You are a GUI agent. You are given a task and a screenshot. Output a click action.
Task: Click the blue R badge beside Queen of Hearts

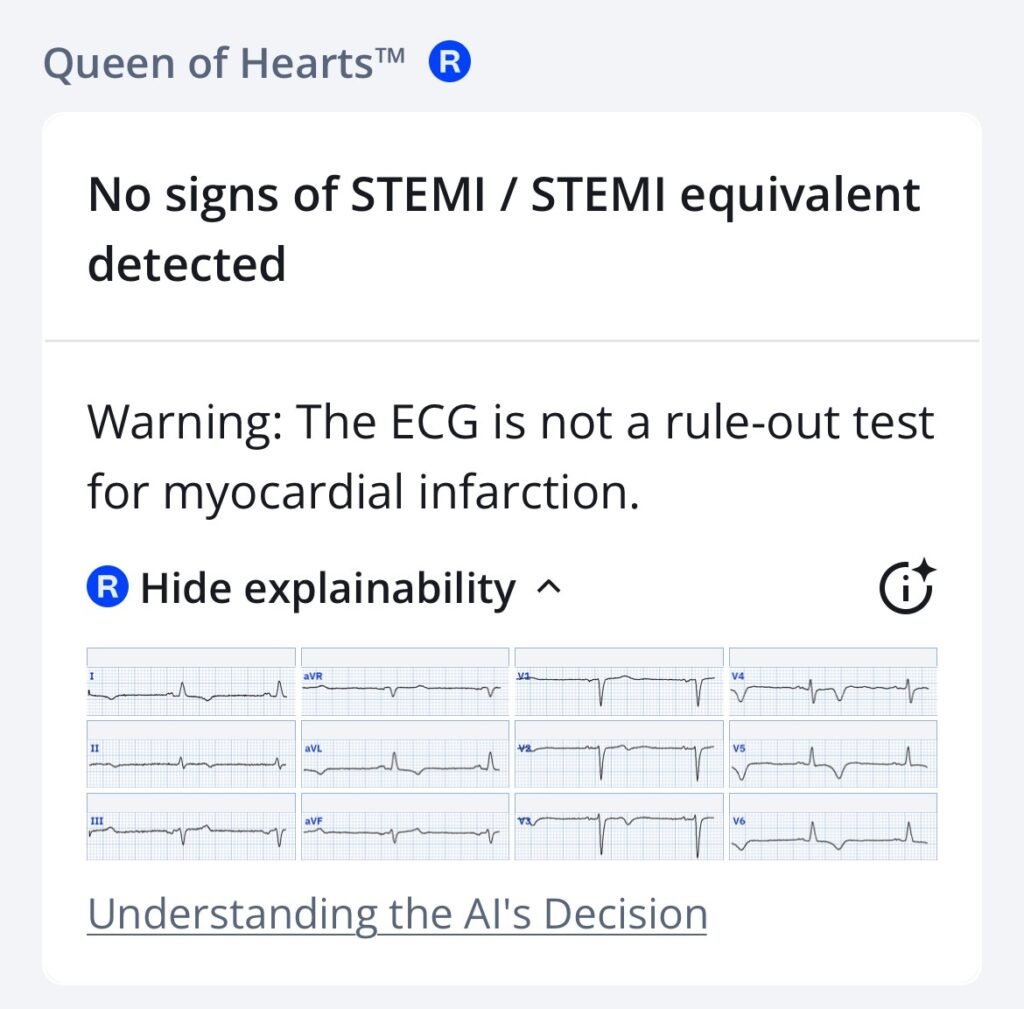[450, 64]
